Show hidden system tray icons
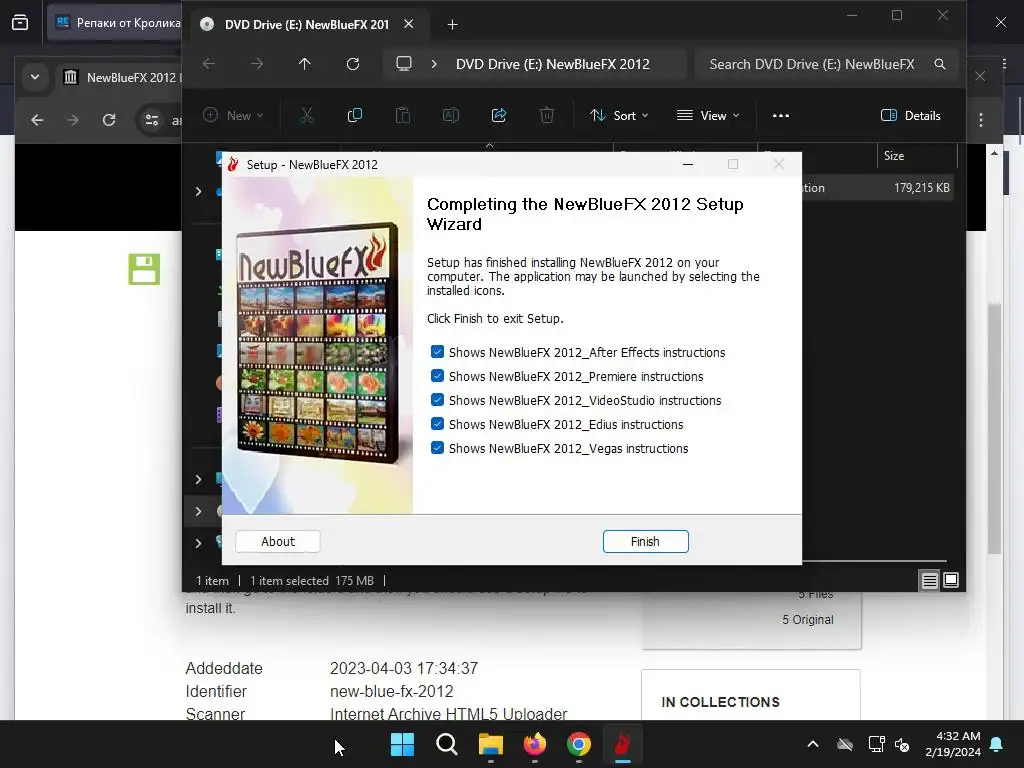1024x768 pixels. click(812, 744)
